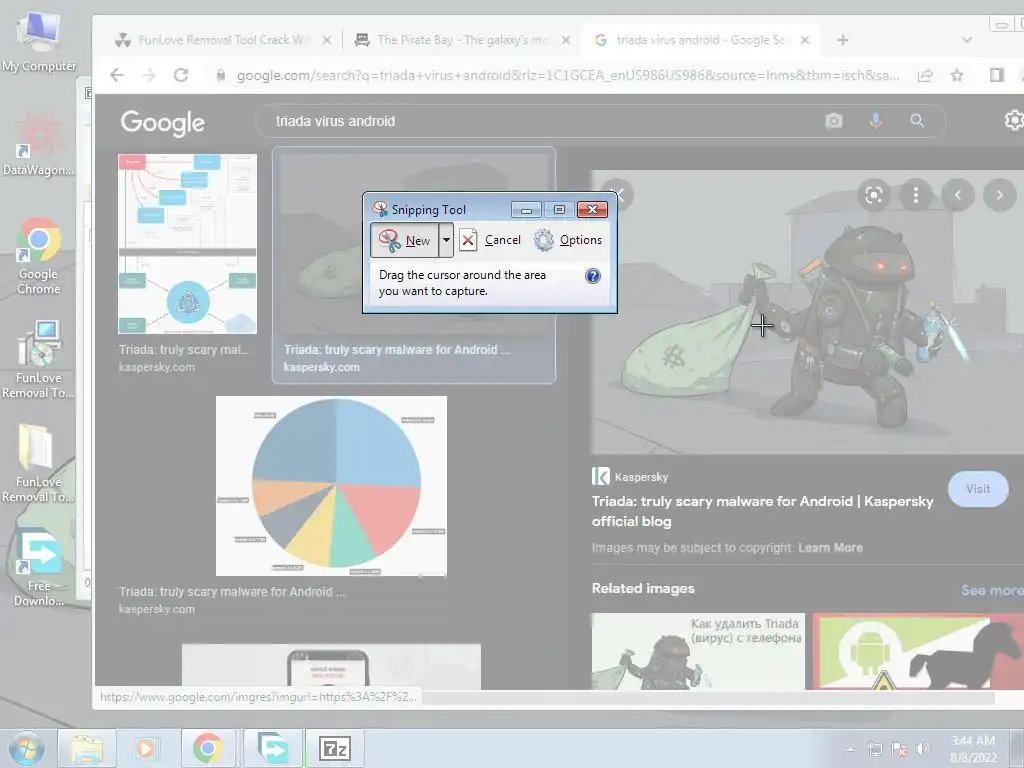
Task: Click the share page icon in address bar
Action: tap(925, 76)
